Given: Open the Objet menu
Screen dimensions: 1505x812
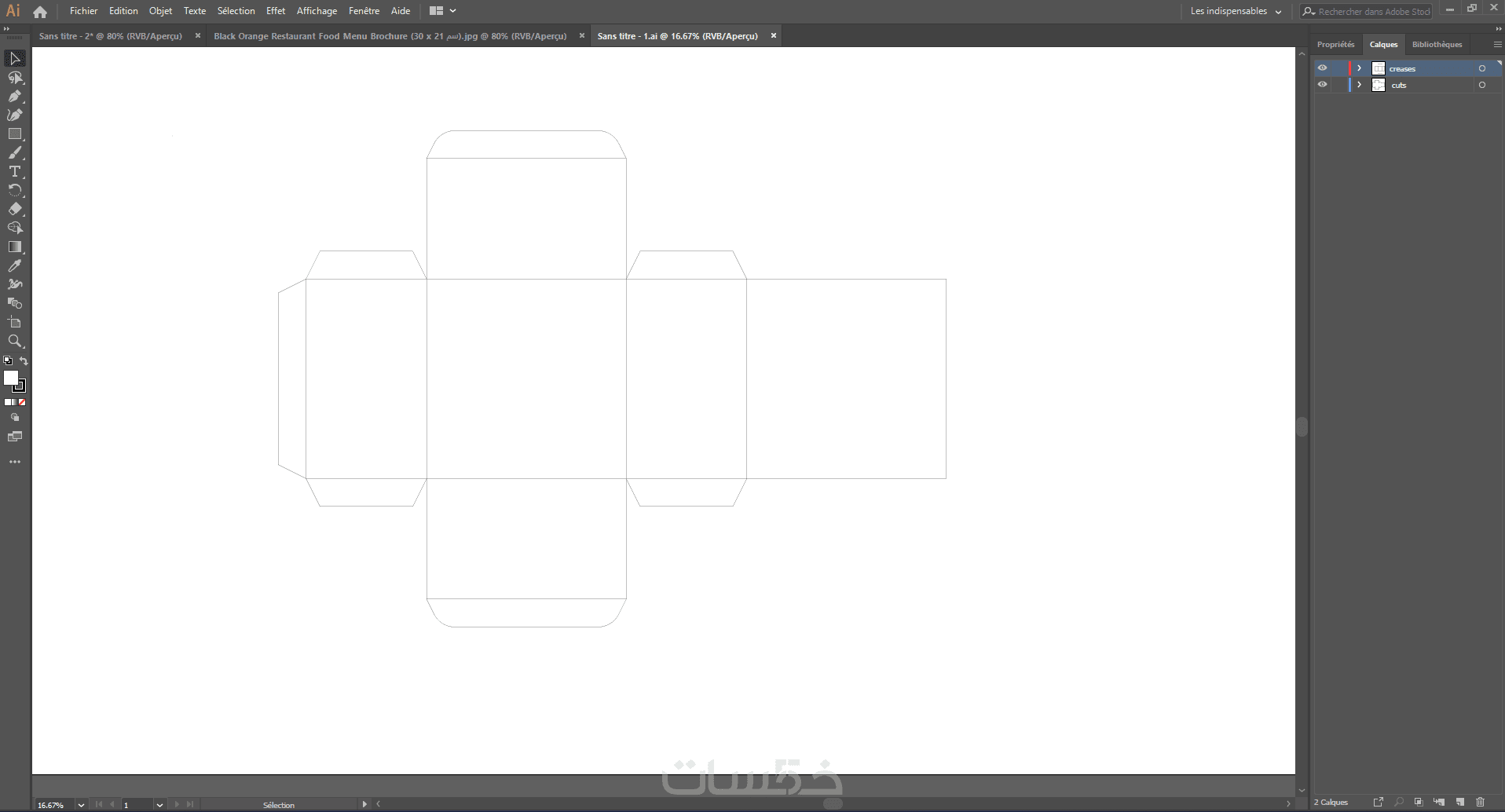Looking at the screenshot, I should pyautogui.click(x=160, y=11).
